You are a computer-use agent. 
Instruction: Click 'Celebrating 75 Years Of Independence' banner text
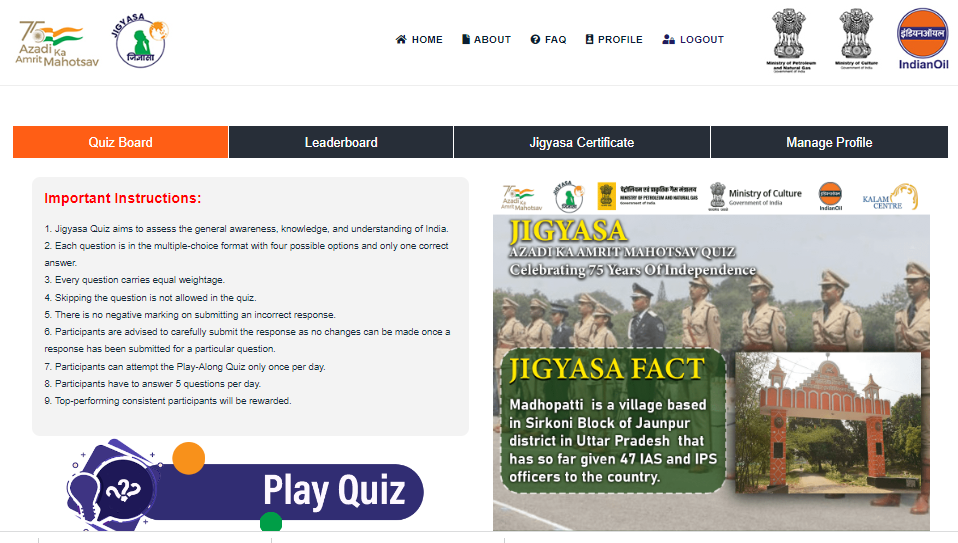tap(633, 269)
